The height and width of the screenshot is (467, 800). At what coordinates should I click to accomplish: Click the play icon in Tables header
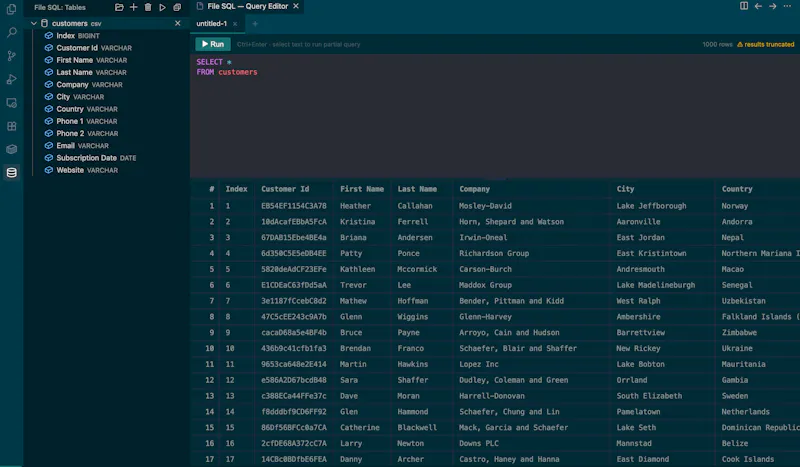(162, 7)
